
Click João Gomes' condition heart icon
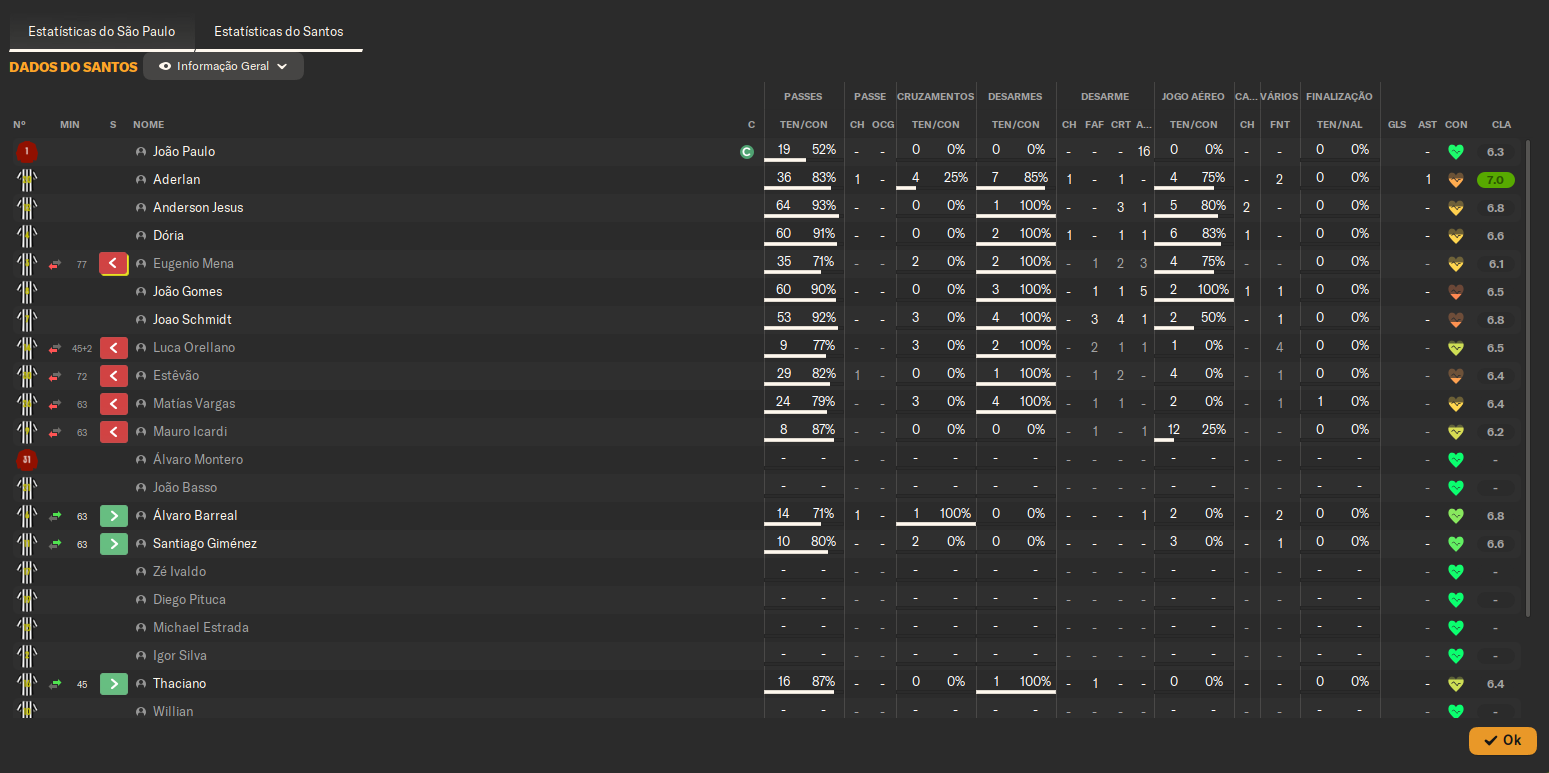coord(1456,292)
